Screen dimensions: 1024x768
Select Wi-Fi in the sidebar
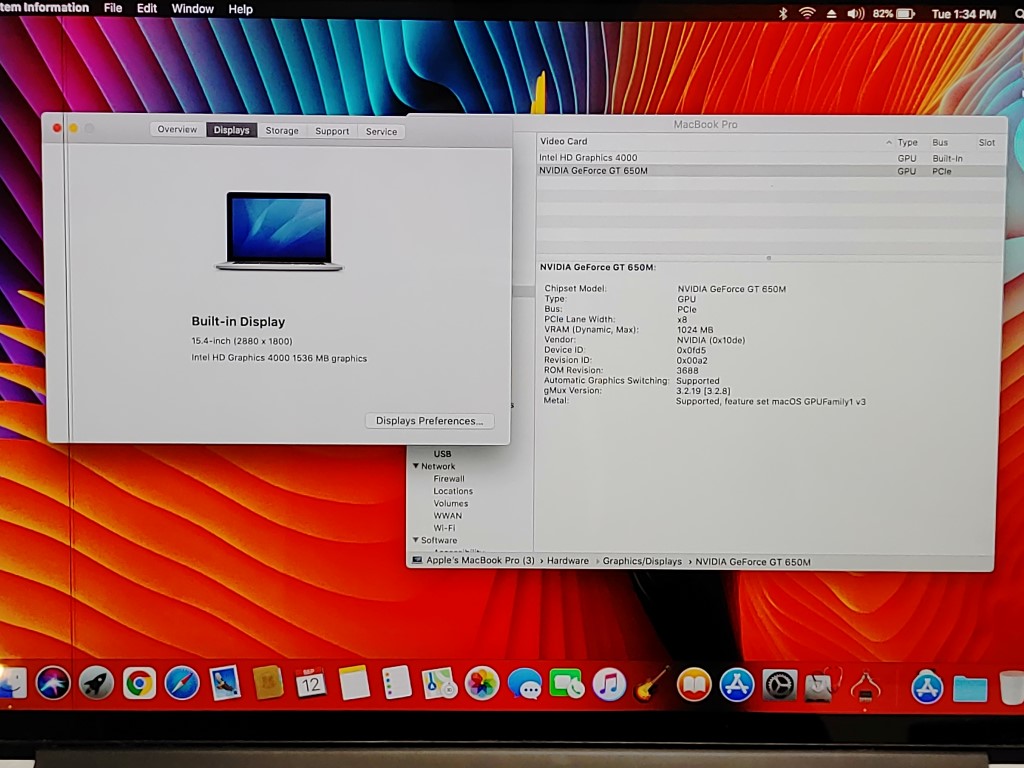pos(444,528)
